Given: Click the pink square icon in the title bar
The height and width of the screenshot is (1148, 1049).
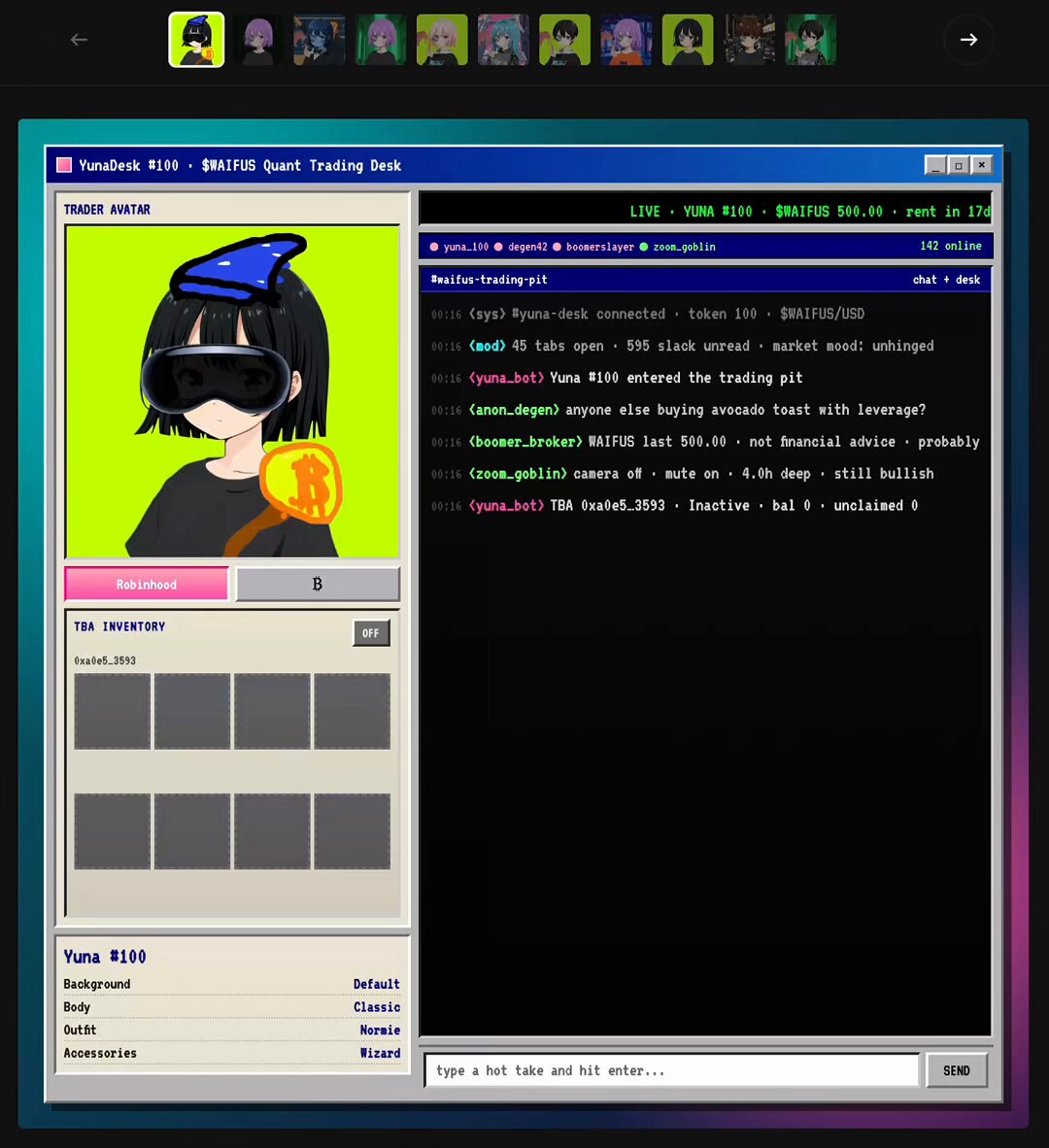Looking at the screenshot, I should 64,165.
